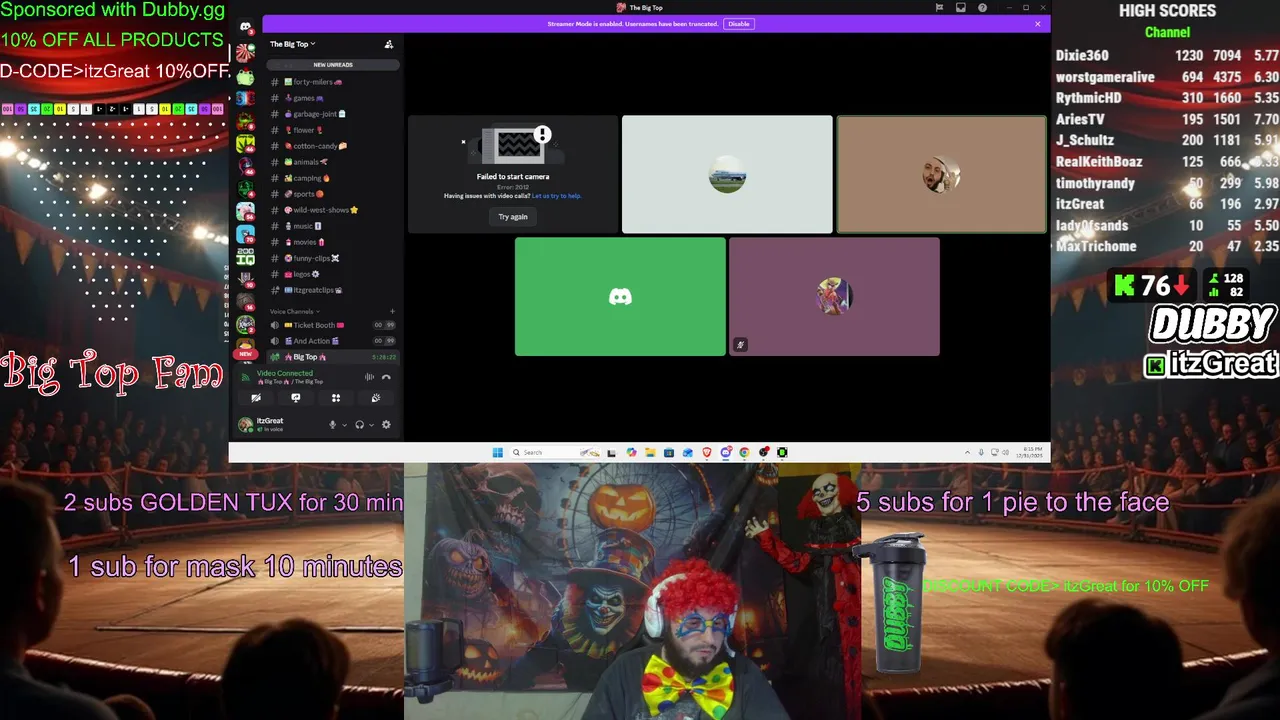Screen dimensions: 1280x720
Task: Open the garbage-joint channel
Action: pyautogui.click(x=333, y=114)
